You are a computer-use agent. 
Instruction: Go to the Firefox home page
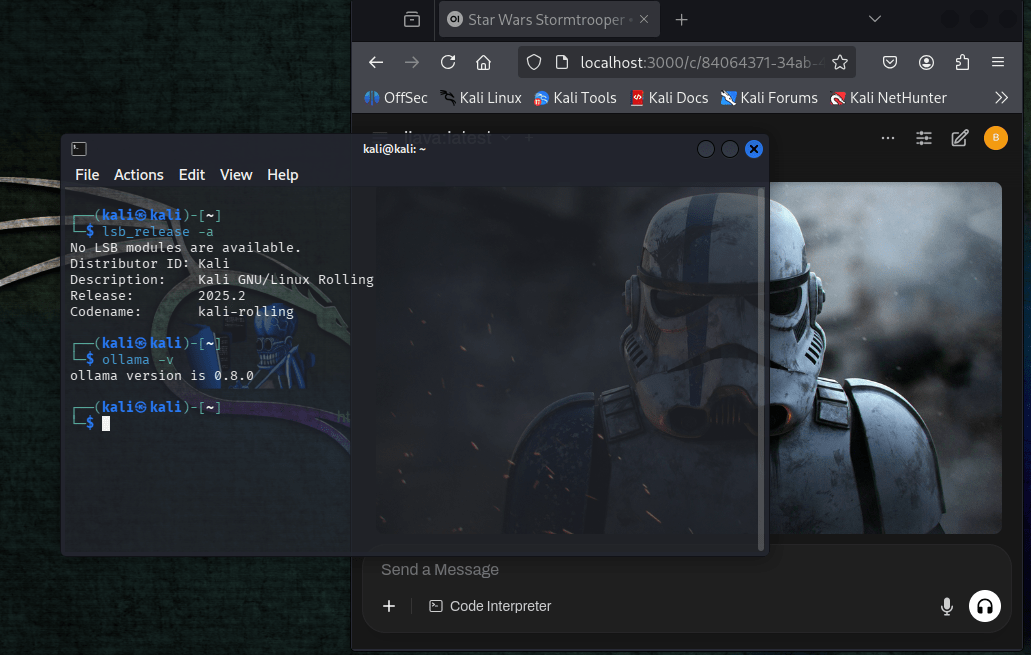coord(483,62)
